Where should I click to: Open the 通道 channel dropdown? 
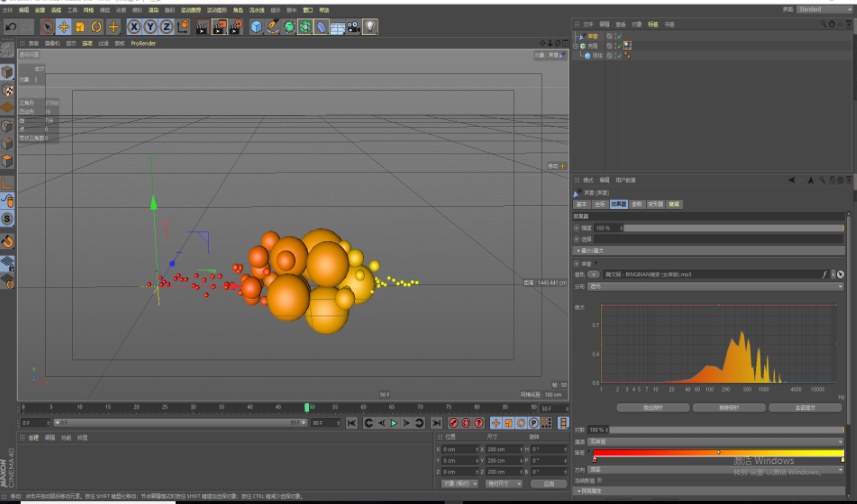[715, 441]
